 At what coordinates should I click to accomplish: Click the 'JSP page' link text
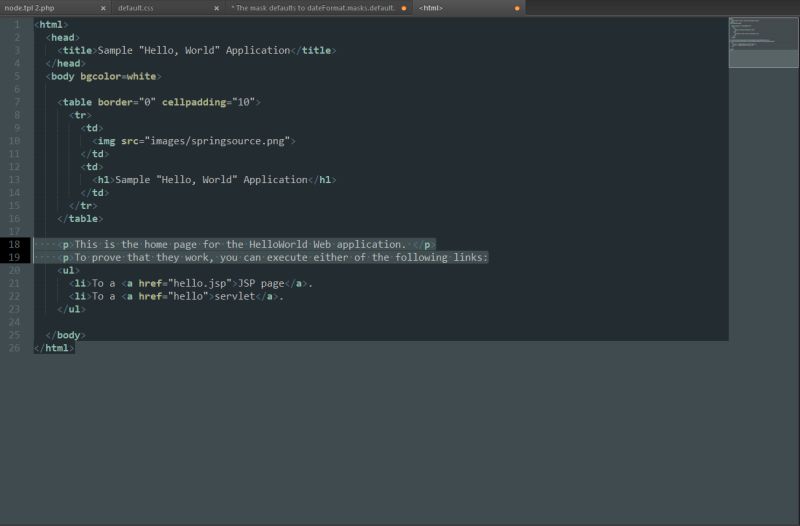click(x=261, y=283)
